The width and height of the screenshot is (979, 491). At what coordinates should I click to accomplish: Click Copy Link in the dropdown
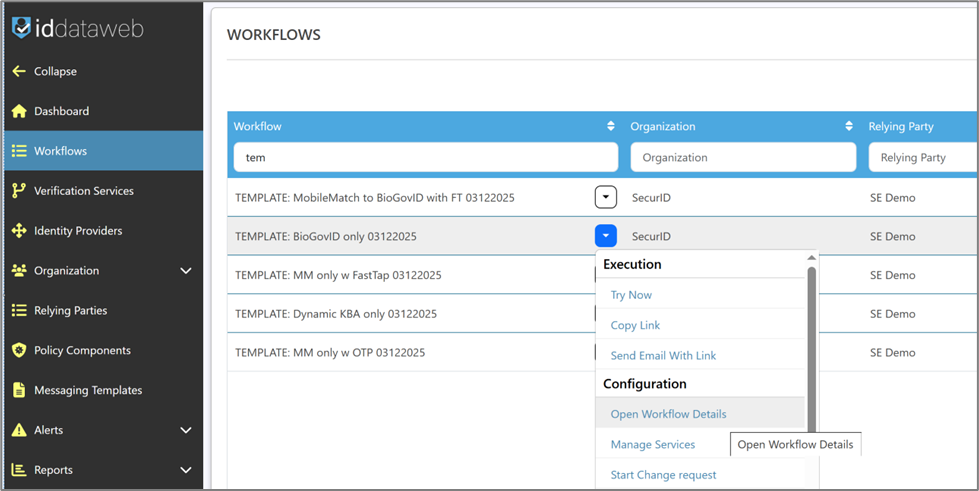(x=635, y=325)
